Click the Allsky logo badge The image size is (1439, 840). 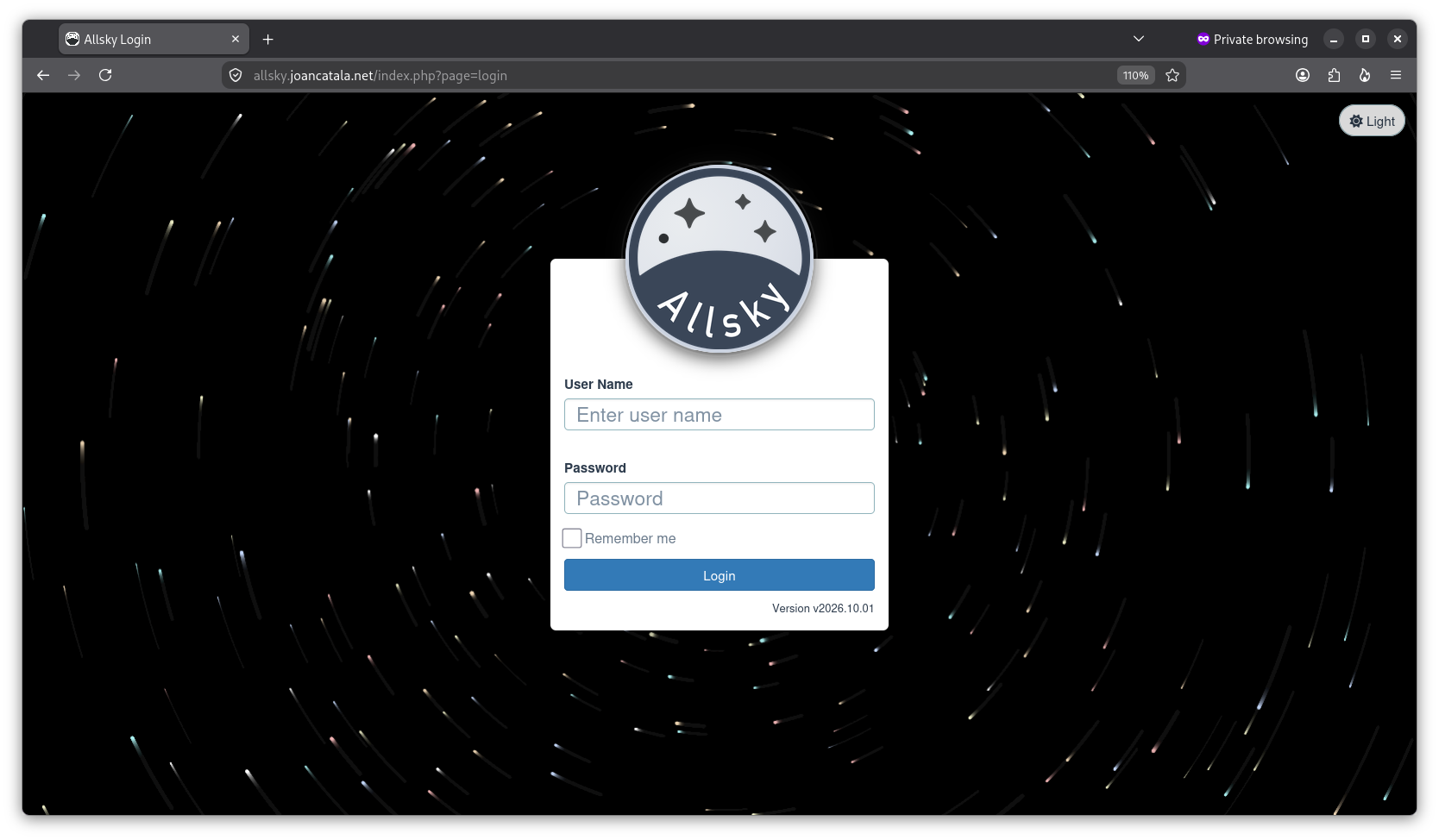[x=719, y=259]
